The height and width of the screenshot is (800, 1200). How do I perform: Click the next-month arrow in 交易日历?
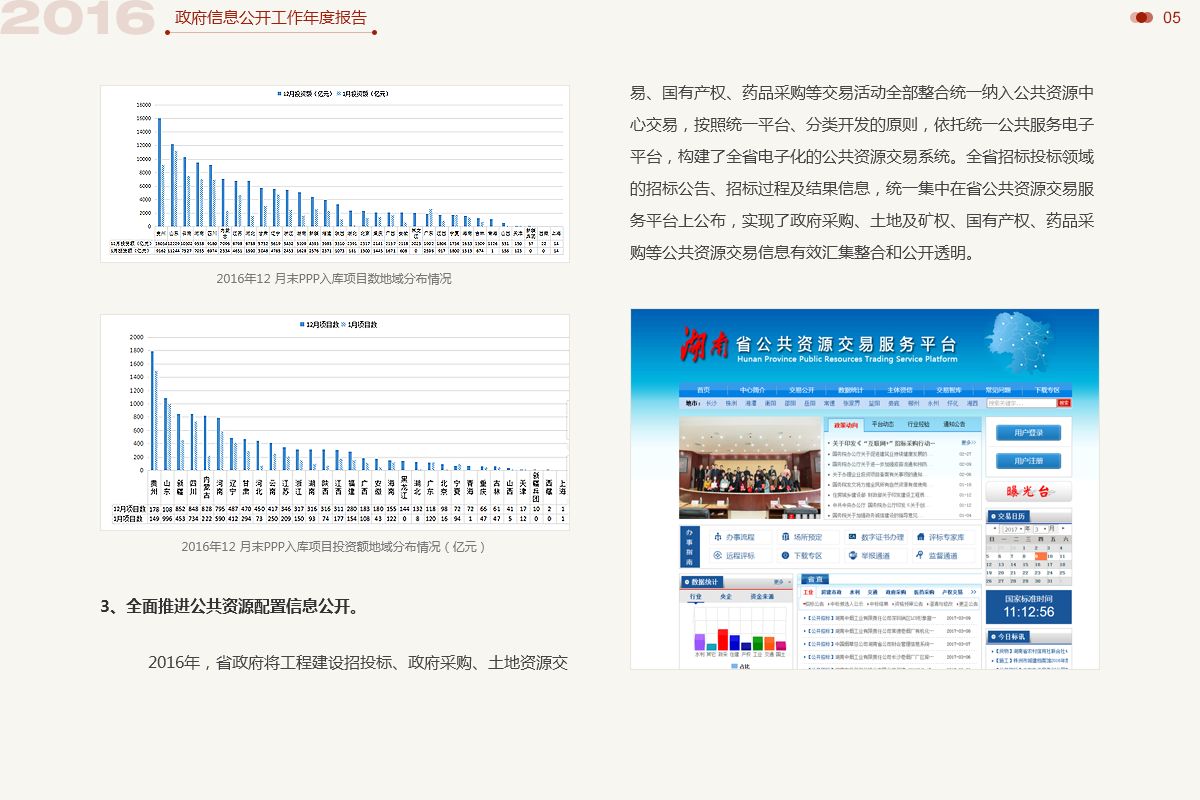pos(1063,528)
